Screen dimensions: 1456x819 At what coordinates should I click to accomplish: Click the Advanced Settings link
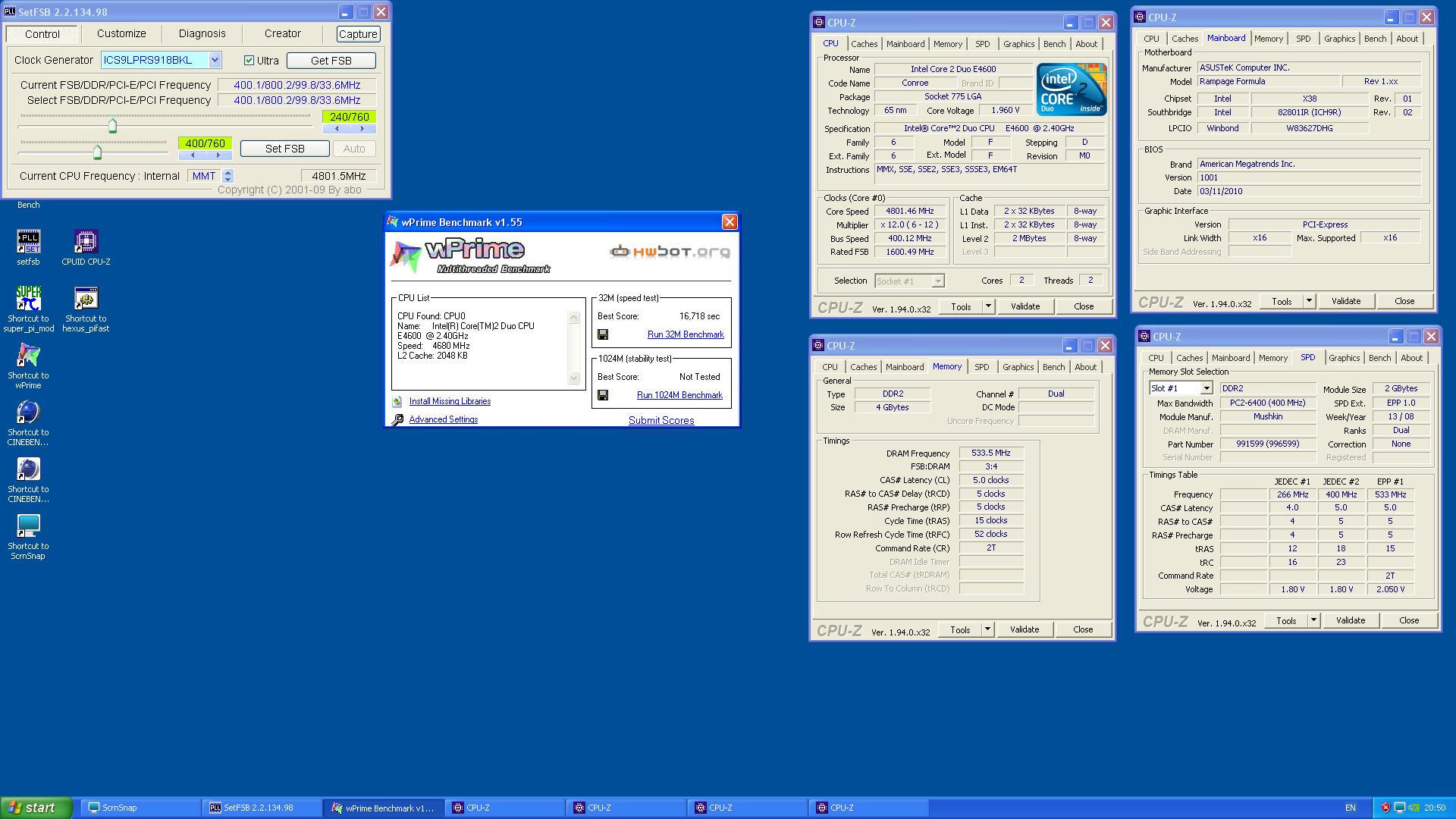point(444,420)
